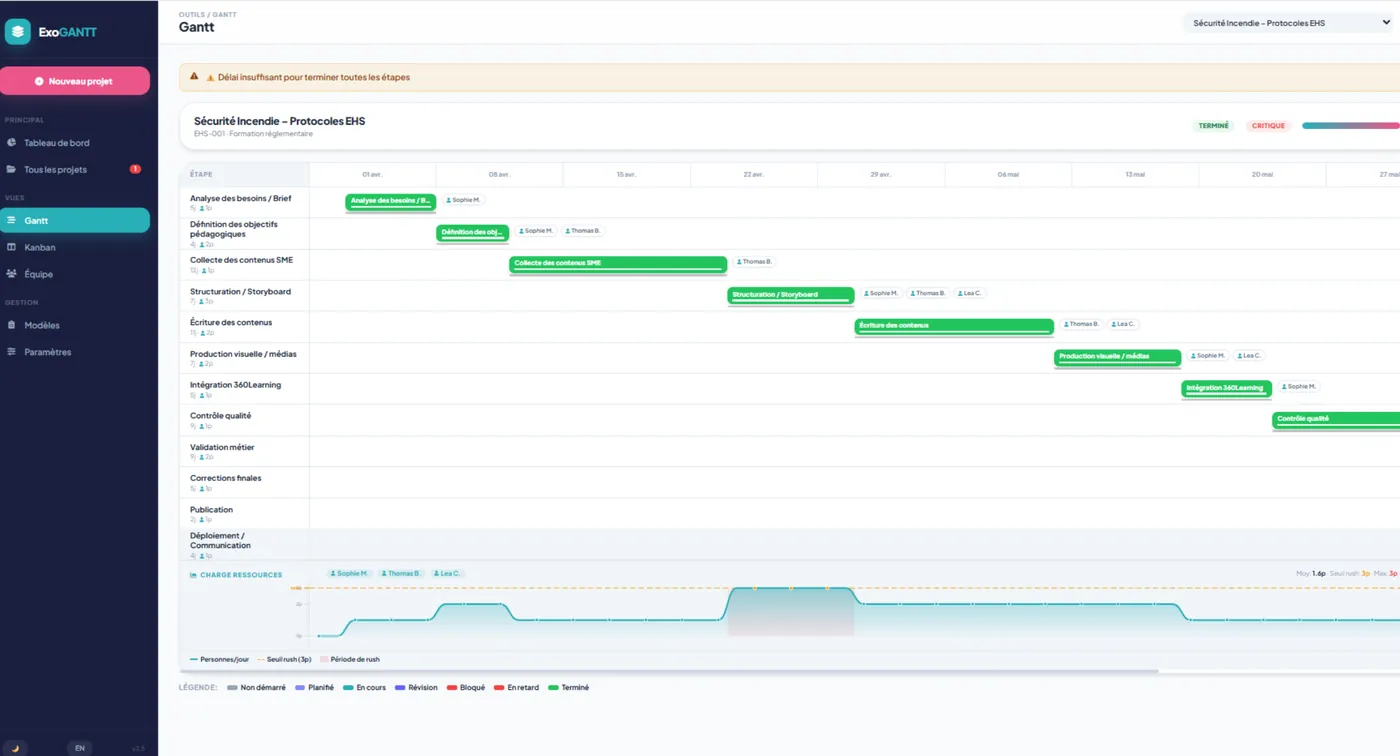Click the En retard legend item

[x=517, y=688]
